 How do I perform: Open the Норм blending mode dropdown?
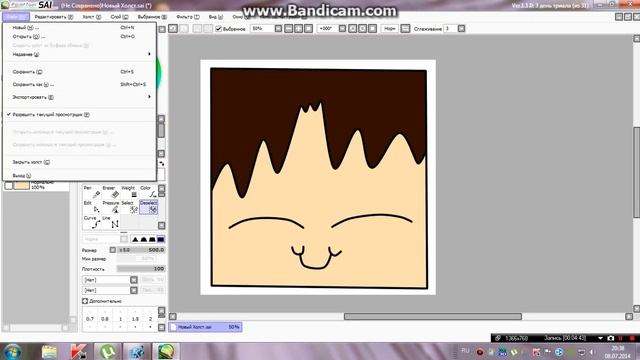click(x=390, y=29)
